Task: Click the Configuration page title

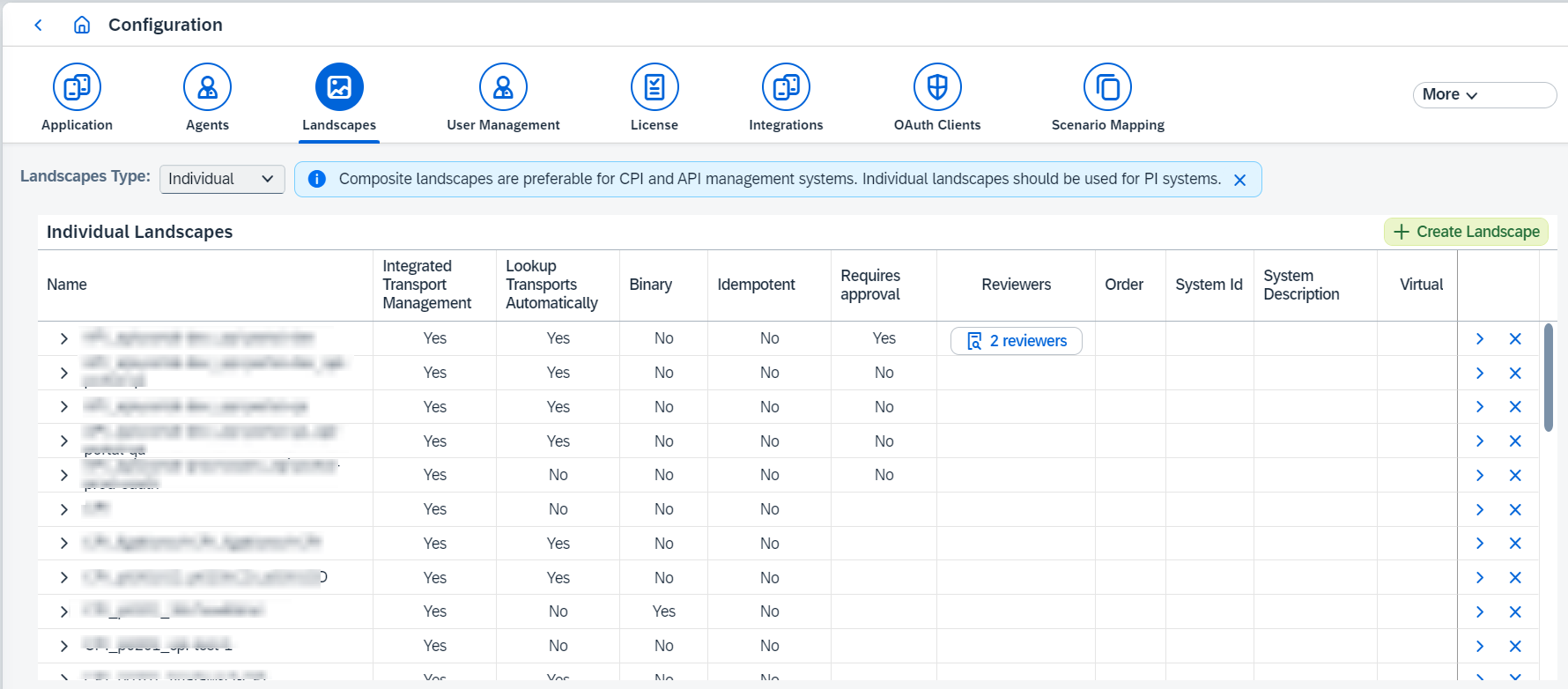Action: pyautogui.click(x=166, y=25)
